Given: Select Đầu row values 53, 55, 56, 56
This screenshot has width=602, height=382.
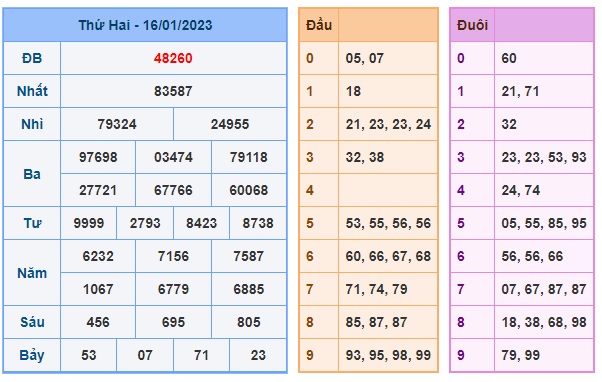Looking at the screenshot, I should point(388,223).
